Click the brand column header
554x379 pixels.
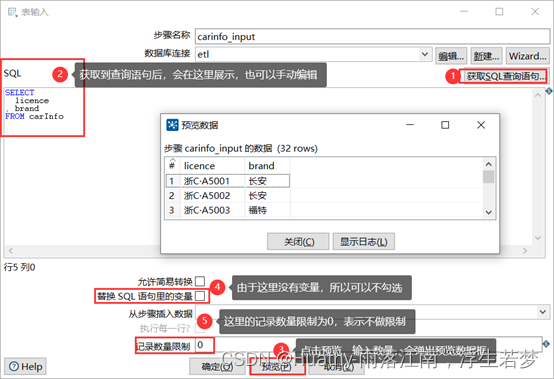(x=267, y=166)
